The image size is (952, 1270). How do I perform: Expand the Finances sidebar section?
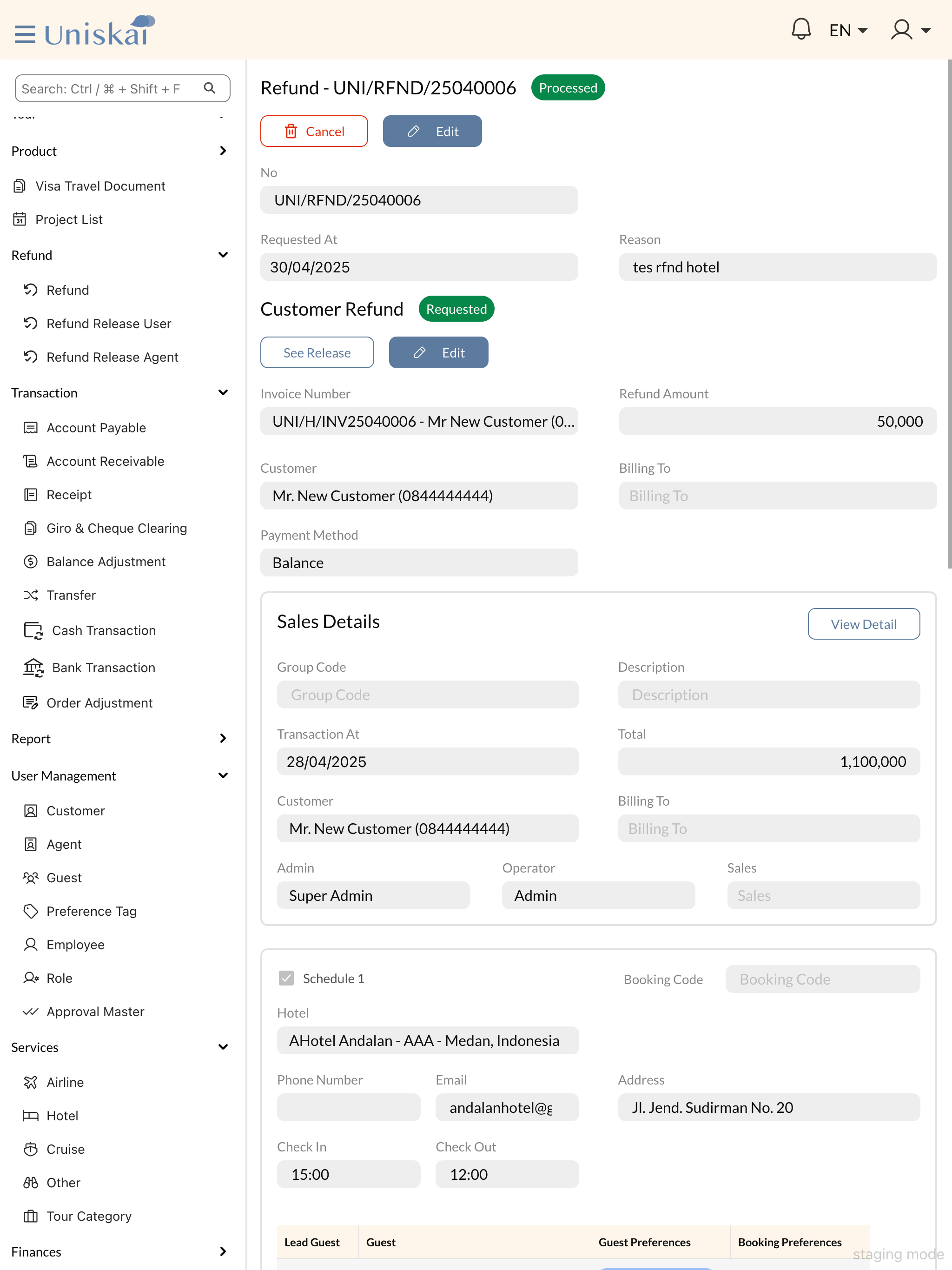223,1251
